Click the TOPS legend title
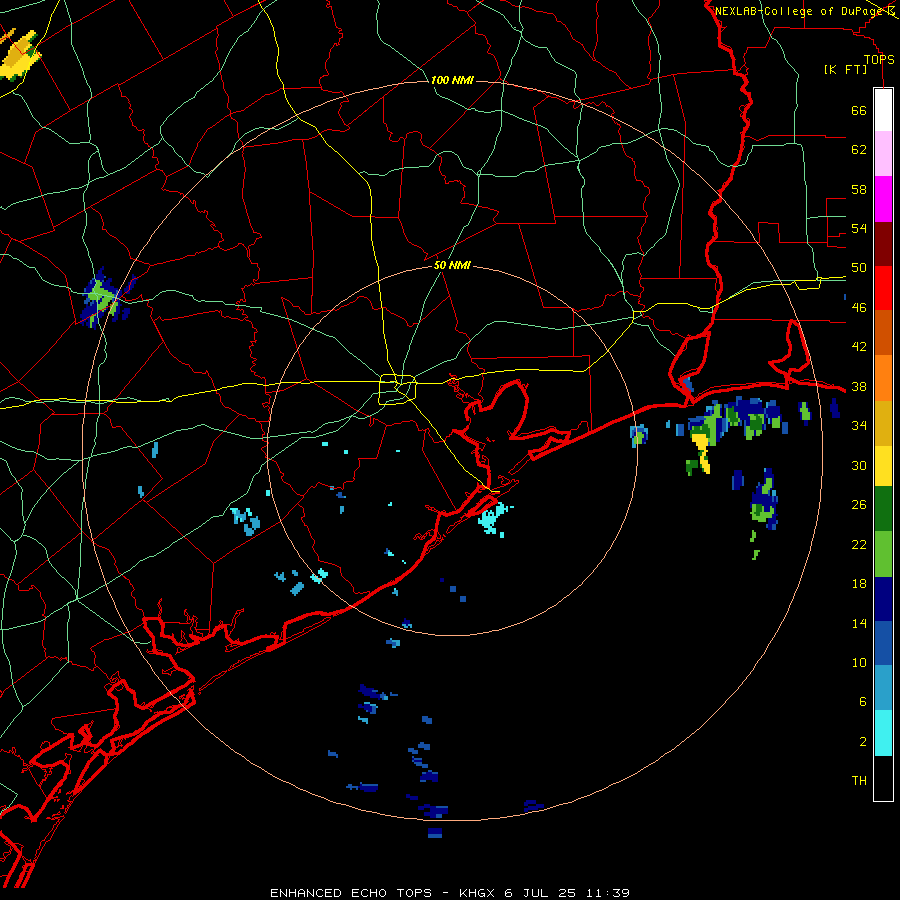Screen dimensions: 900x900 (879, 59)
